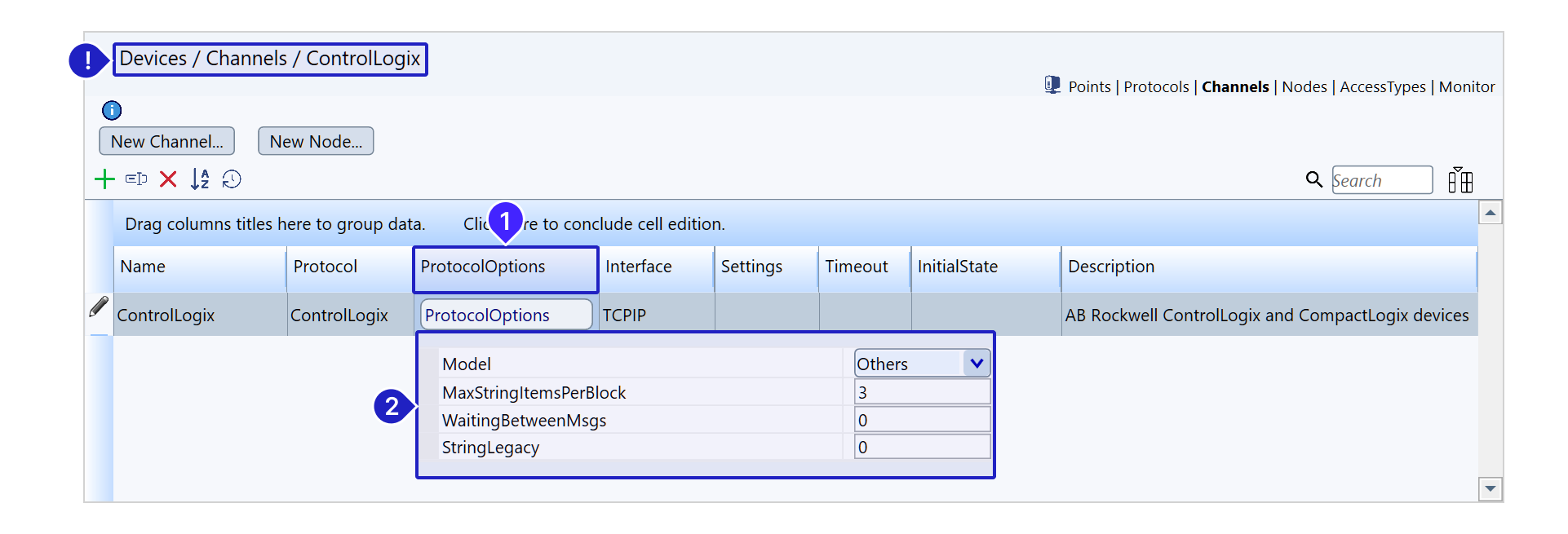Click the rename item icon in toolbar
The image size is (1568, 534).
(136, 179)
